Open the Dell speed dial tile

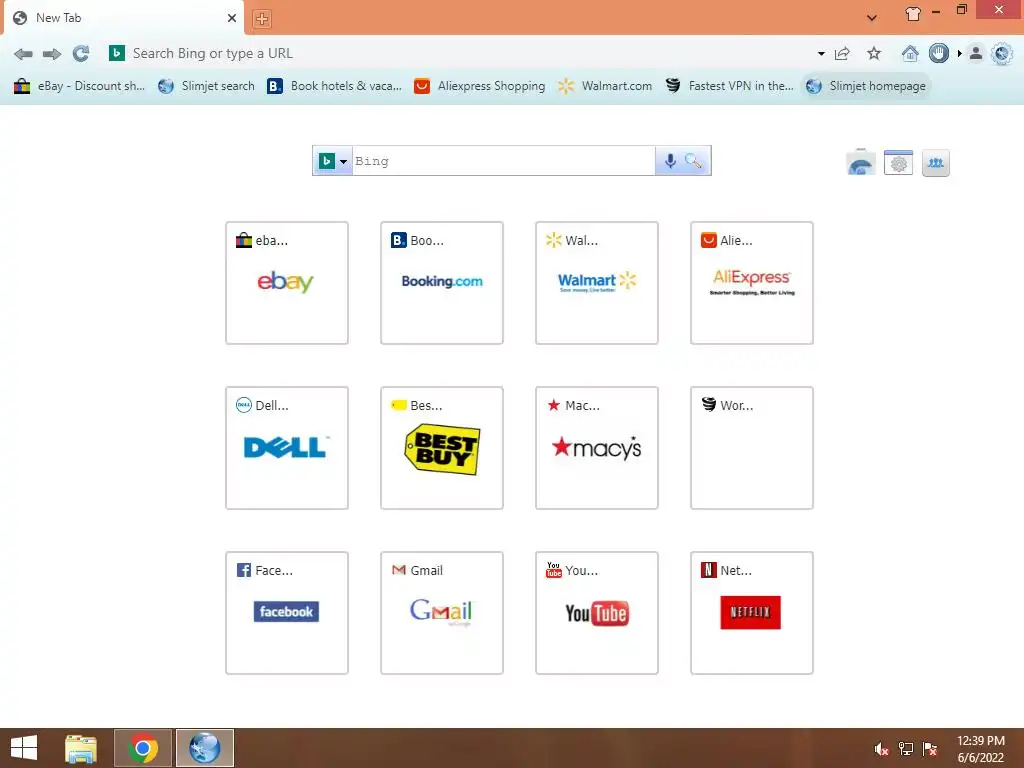click(287, 448)
